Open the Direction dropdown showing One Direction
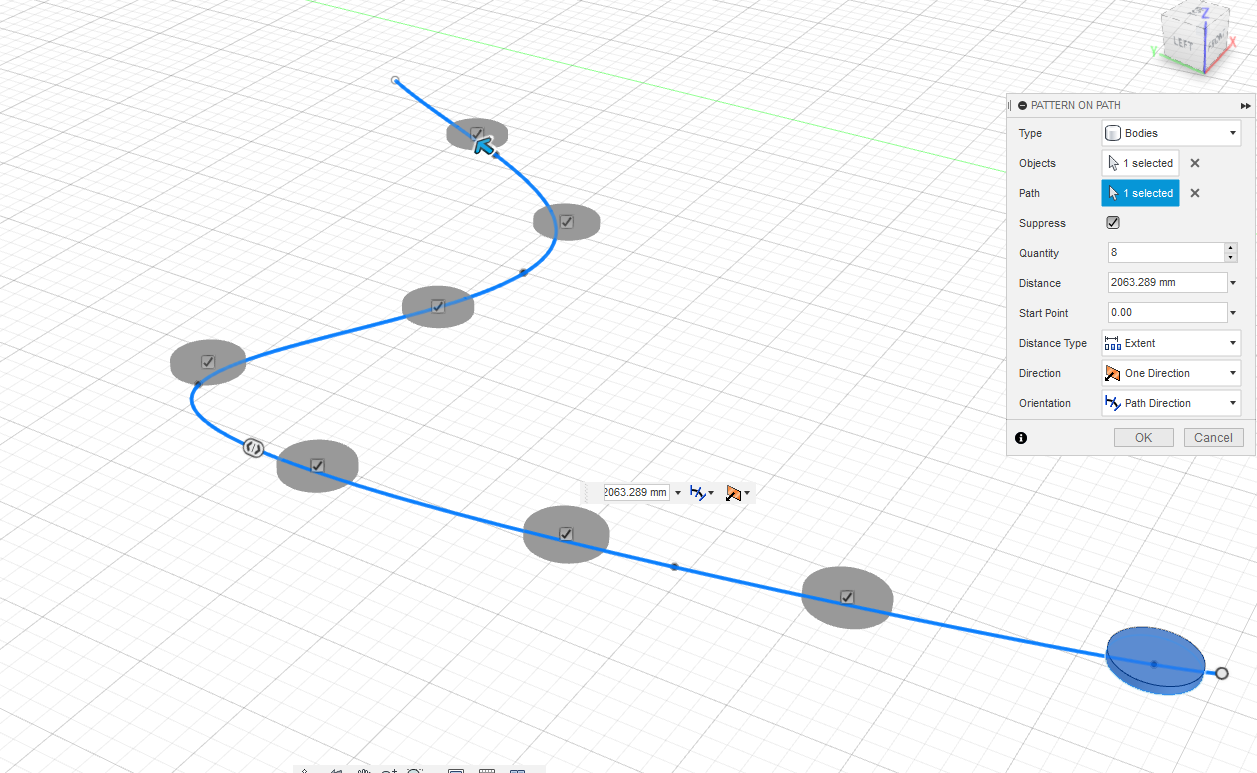This screenshot has width=1257, height=773. pyautogui.click(x=1171, y=373)
